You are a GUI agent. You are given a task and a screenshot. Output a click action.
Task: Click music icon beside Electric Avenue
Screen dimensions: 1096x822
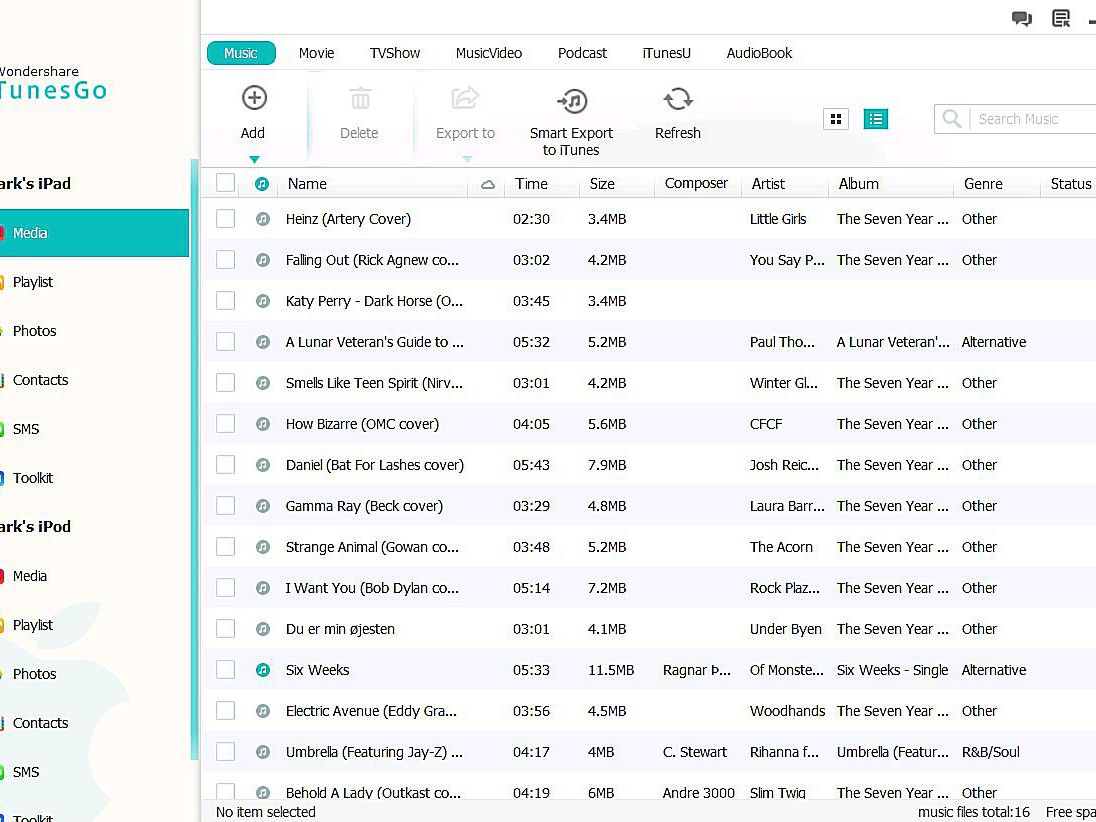tap(263, 711)
